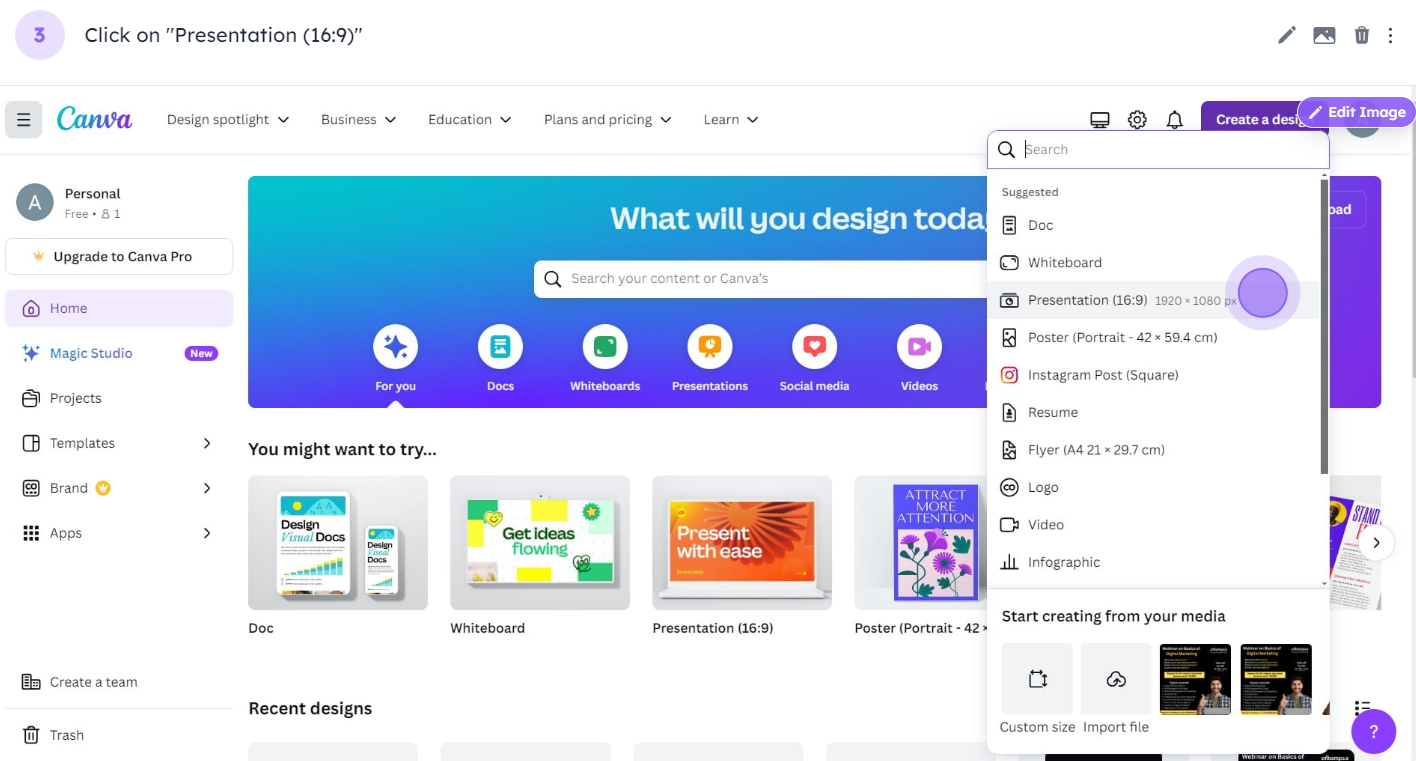This screenshot has width=1416, height=761.
Task: Open the Poster template thumbnail
Action: (x=921, y=543)
